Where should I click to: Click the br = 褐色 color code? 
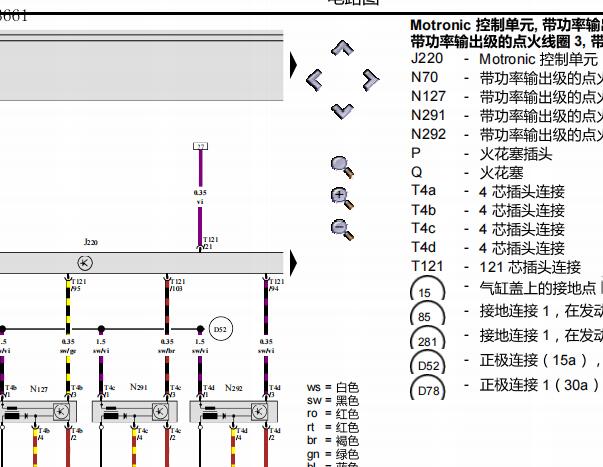click(x=333, y=441)
